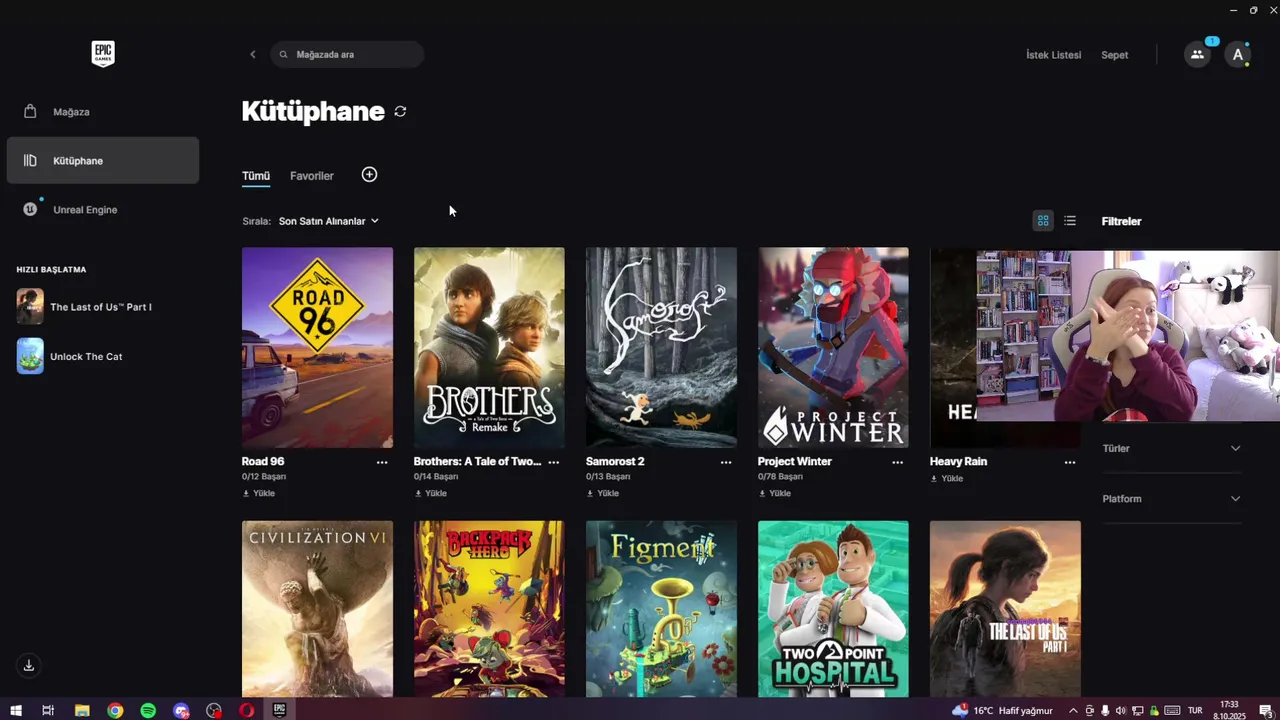Click the 0/12 Başarı achievements text
This screenshot has height=720, width=1280.
[x=264, y=477]
